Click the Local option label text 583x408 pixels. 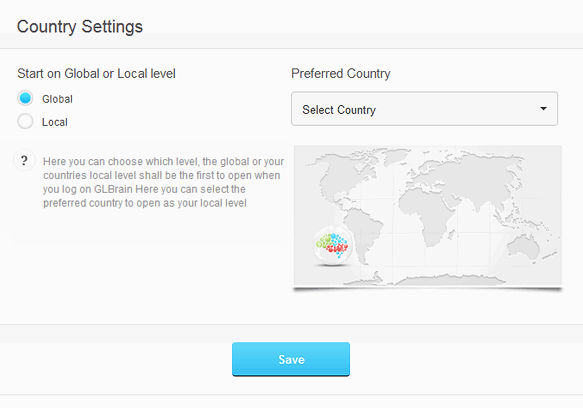click(x=55, y=122)
